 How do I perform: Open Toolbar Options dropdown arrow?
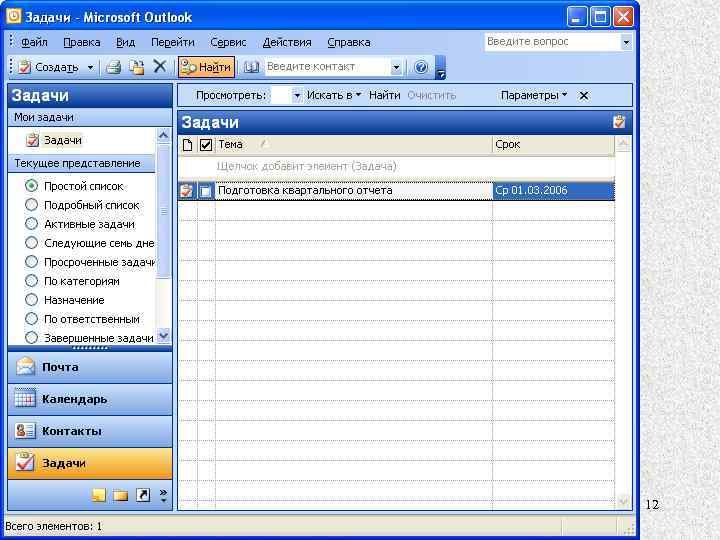pos(440,68)
